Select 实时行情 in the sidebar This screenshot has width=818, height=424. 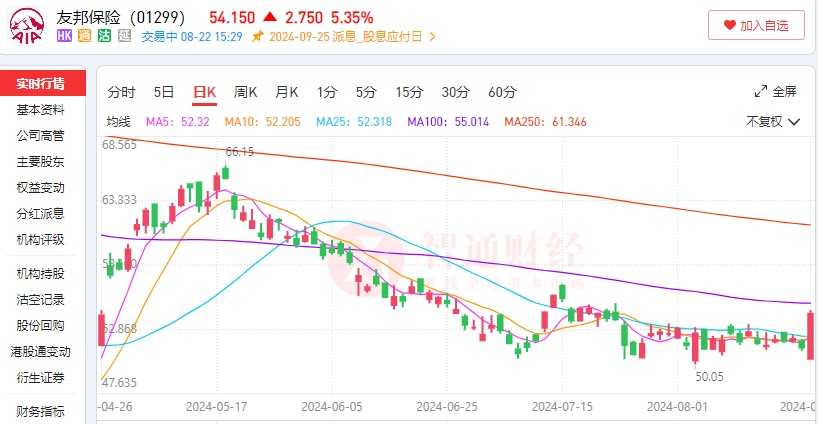click(x=41, y=83)
